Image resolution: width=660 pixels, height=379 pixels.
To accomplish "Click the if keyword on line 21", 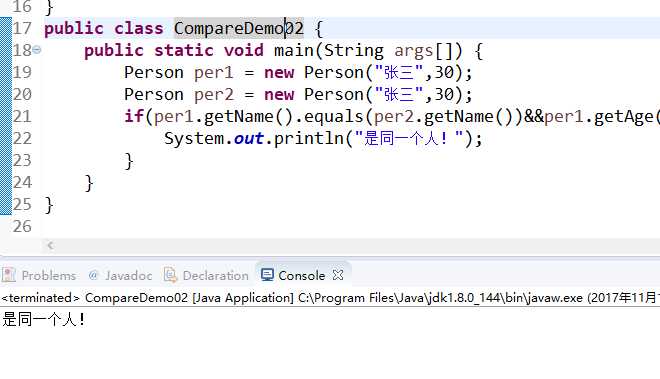I will pos(134,116).
